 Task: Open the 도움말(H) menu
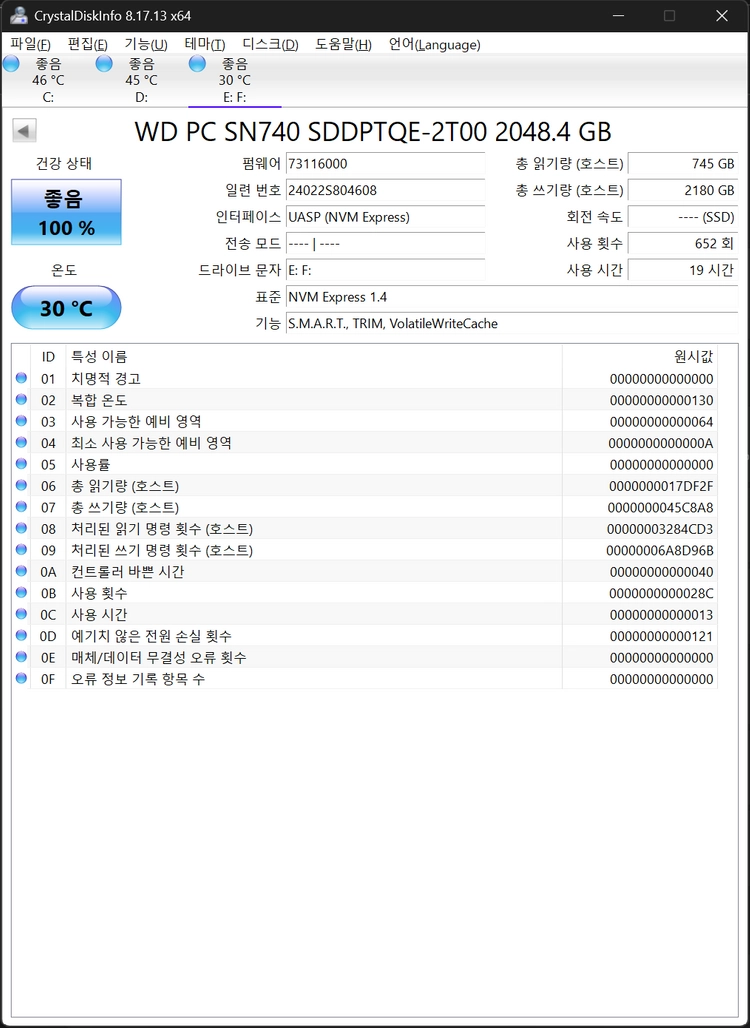coord(344,45)
